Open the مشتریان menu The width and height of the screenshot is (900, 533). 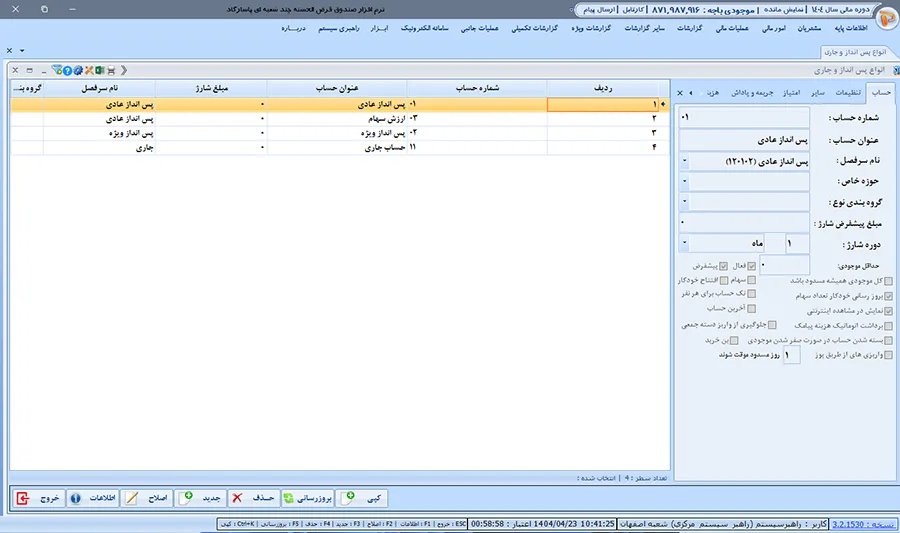[809, 28]
